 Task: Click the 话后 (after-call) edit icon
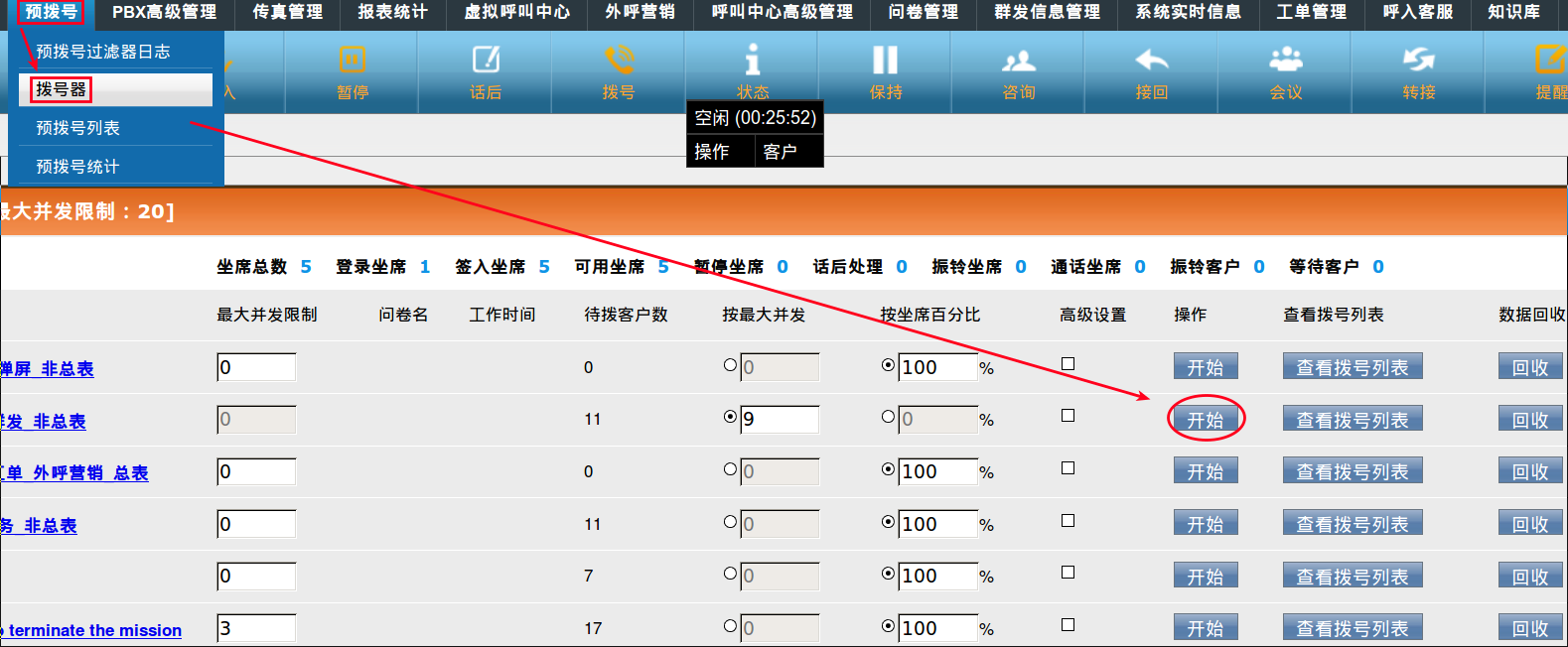point(486,61)
